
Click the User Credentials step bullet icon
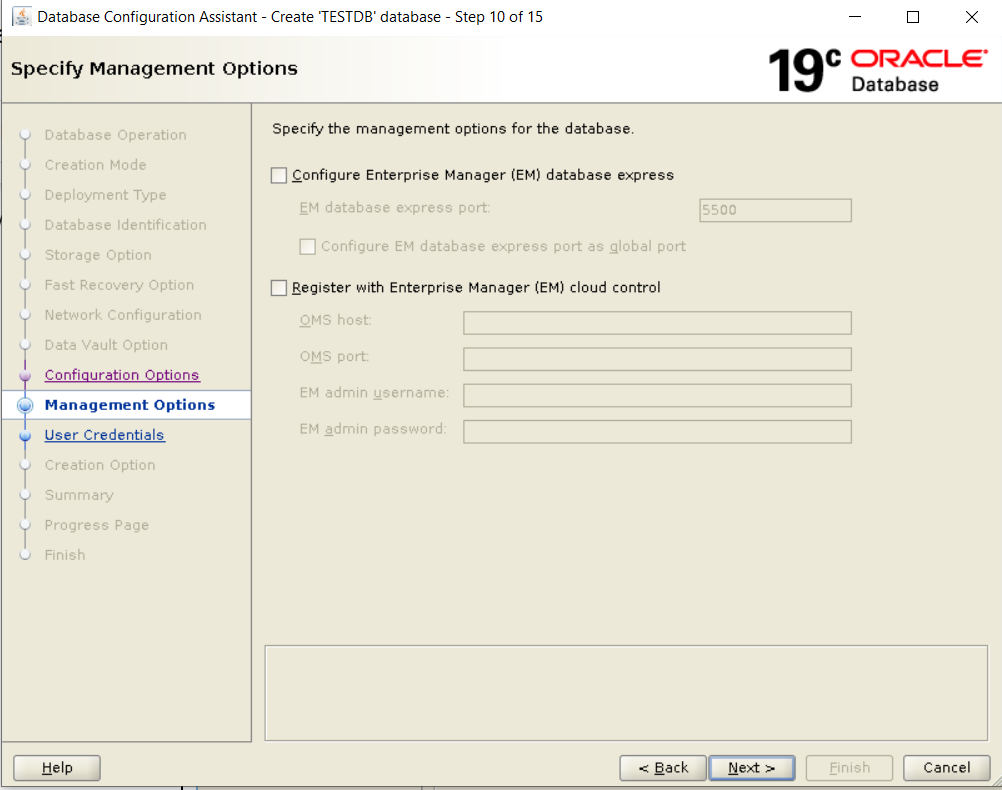[x=25, y=436]
